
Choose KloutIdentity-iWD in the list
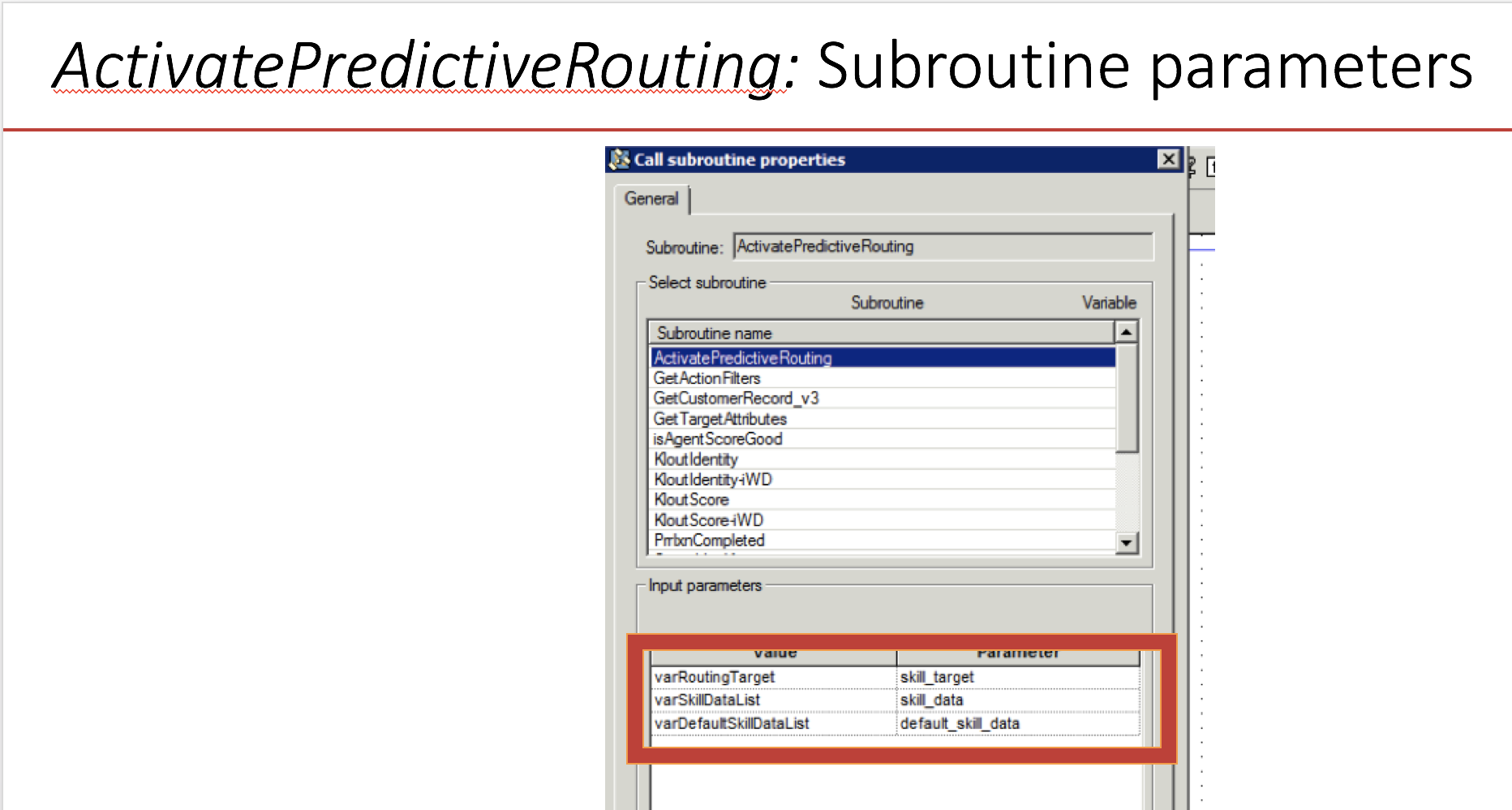[713, 480]
